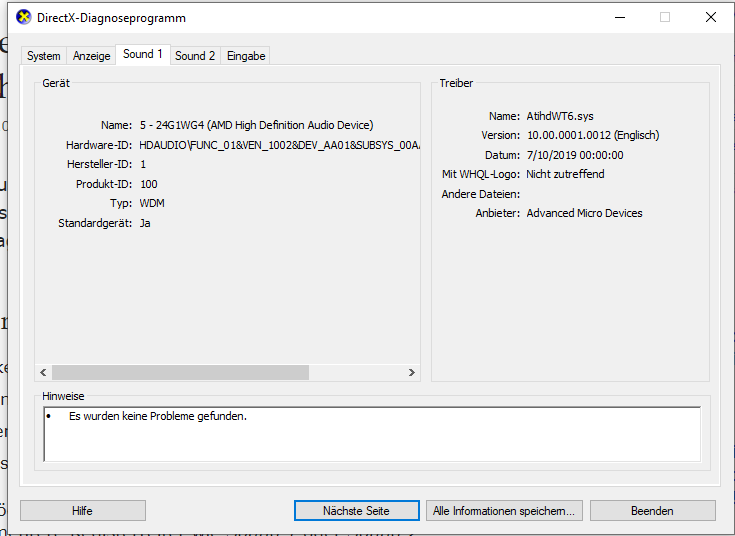
Task: Click the Produkt-ID value 100
Action: [x=149, y=184]
